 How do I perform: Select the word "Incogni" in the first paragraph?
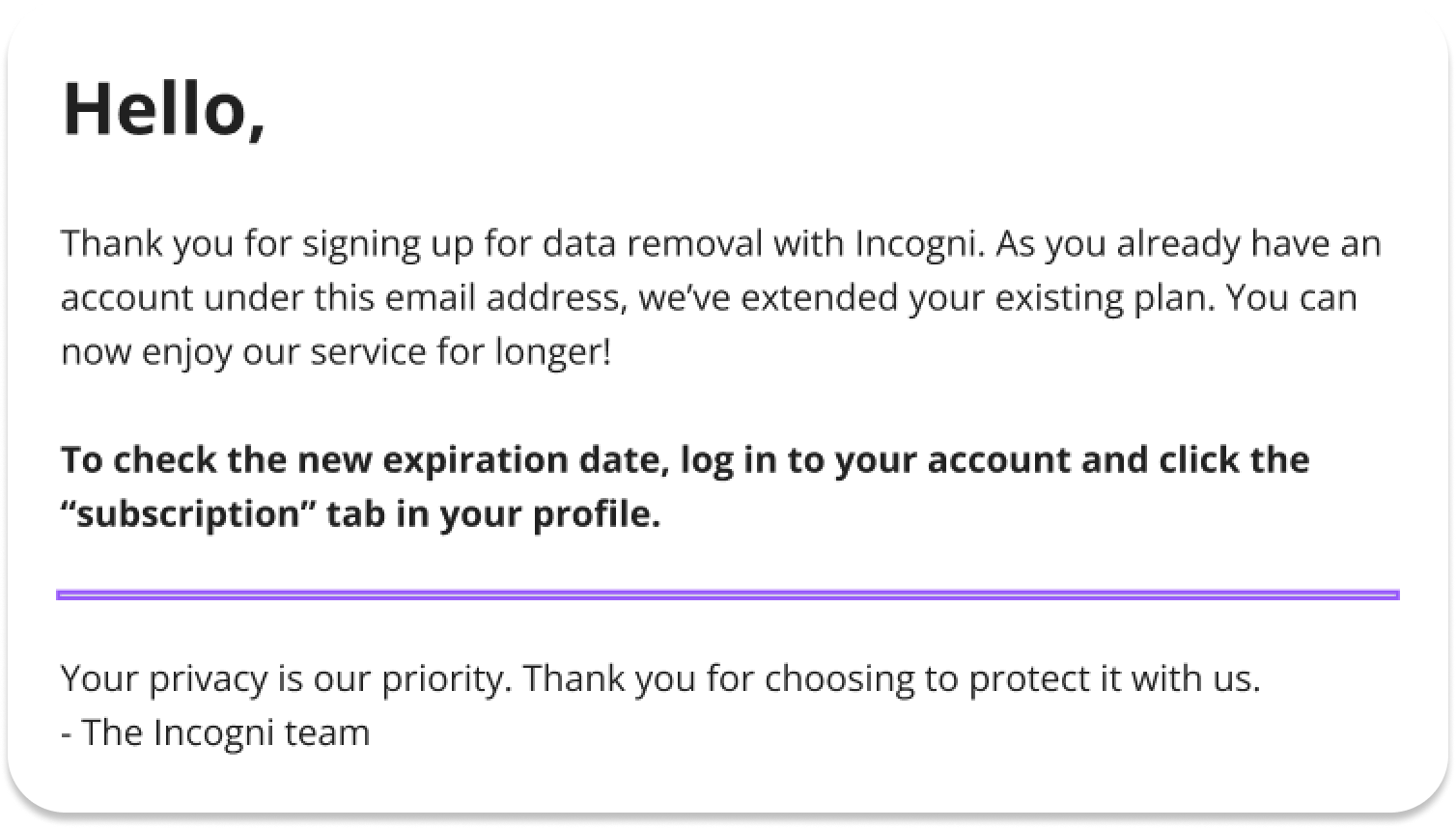[919, 243]
